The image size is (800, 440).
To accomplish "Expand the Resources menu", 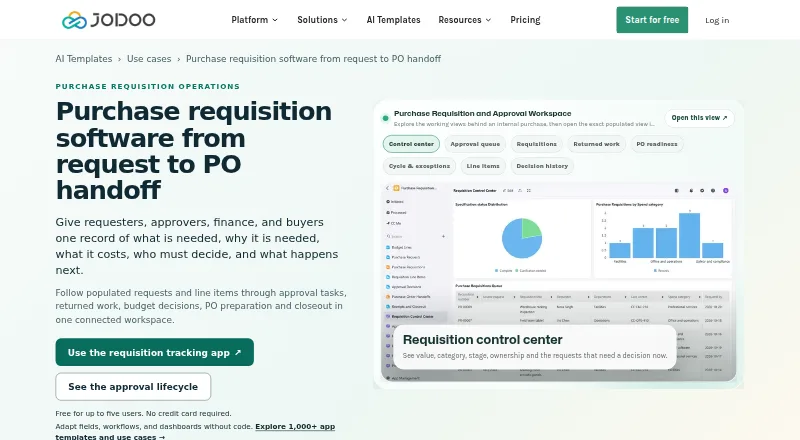I will coord(465,20).
